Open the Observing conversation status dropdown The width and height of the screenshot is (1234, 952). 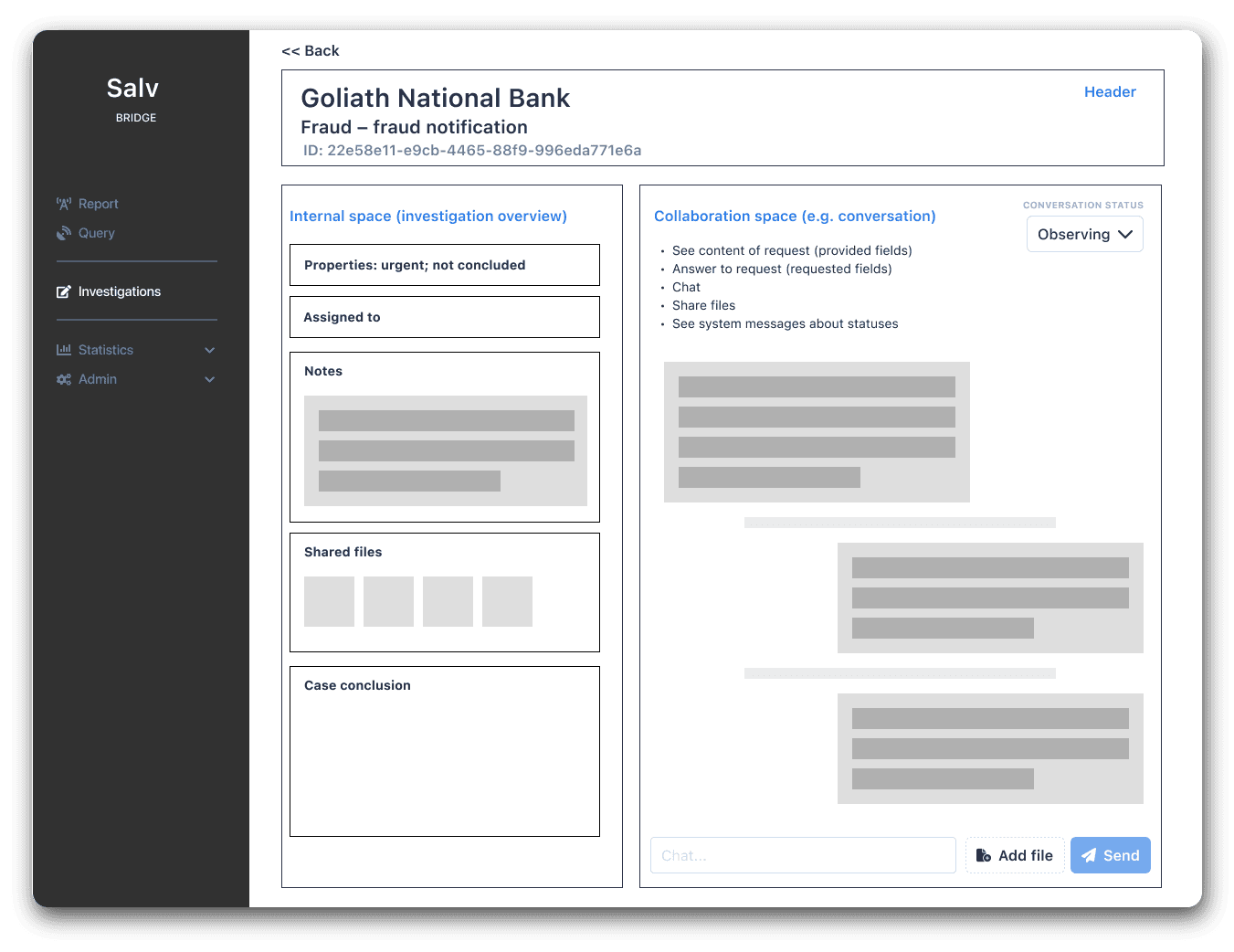(x=1085, y=234)
